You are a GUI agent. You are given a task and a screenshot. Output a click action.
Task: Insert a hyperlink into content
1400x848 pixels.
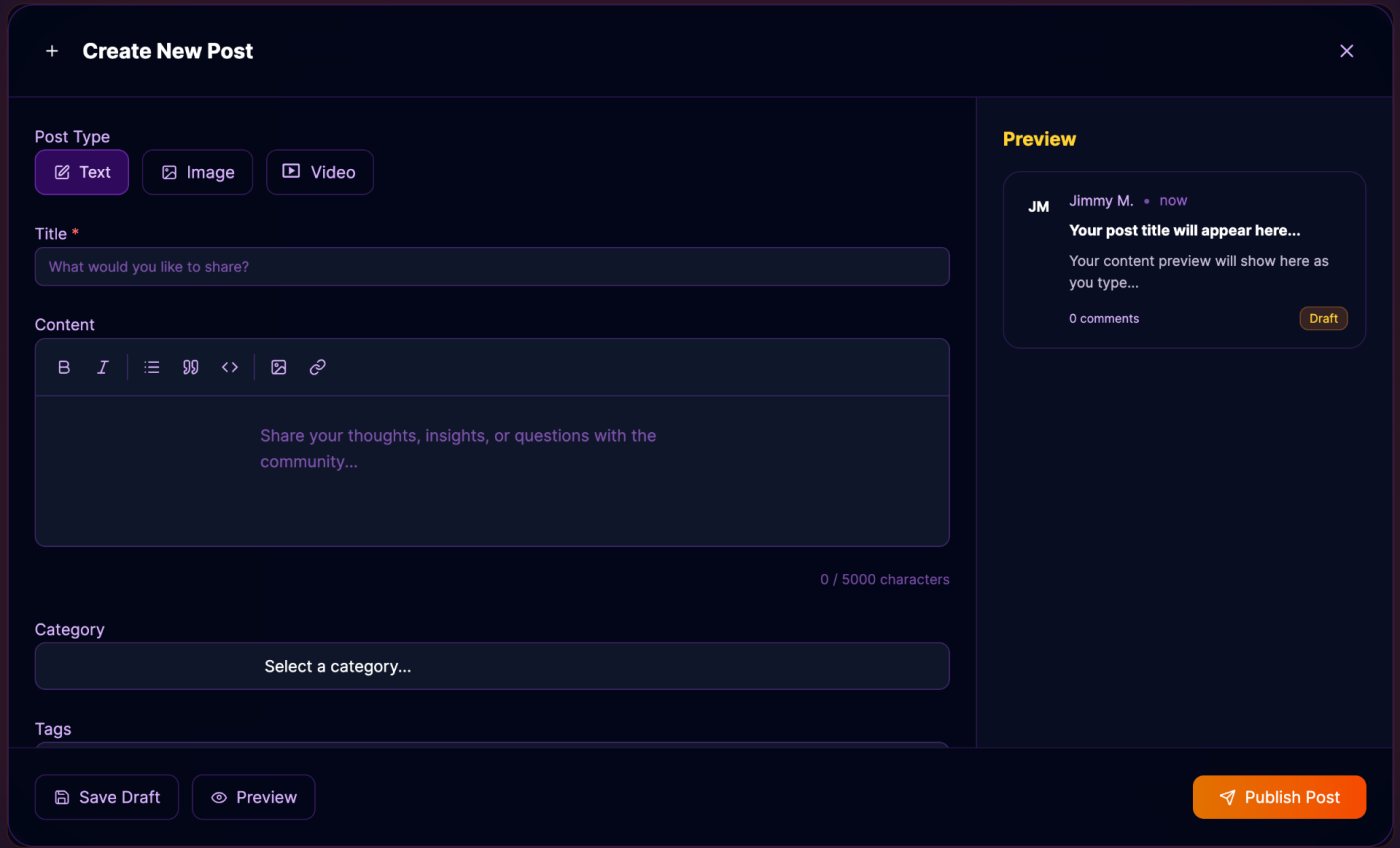[318, 367]
